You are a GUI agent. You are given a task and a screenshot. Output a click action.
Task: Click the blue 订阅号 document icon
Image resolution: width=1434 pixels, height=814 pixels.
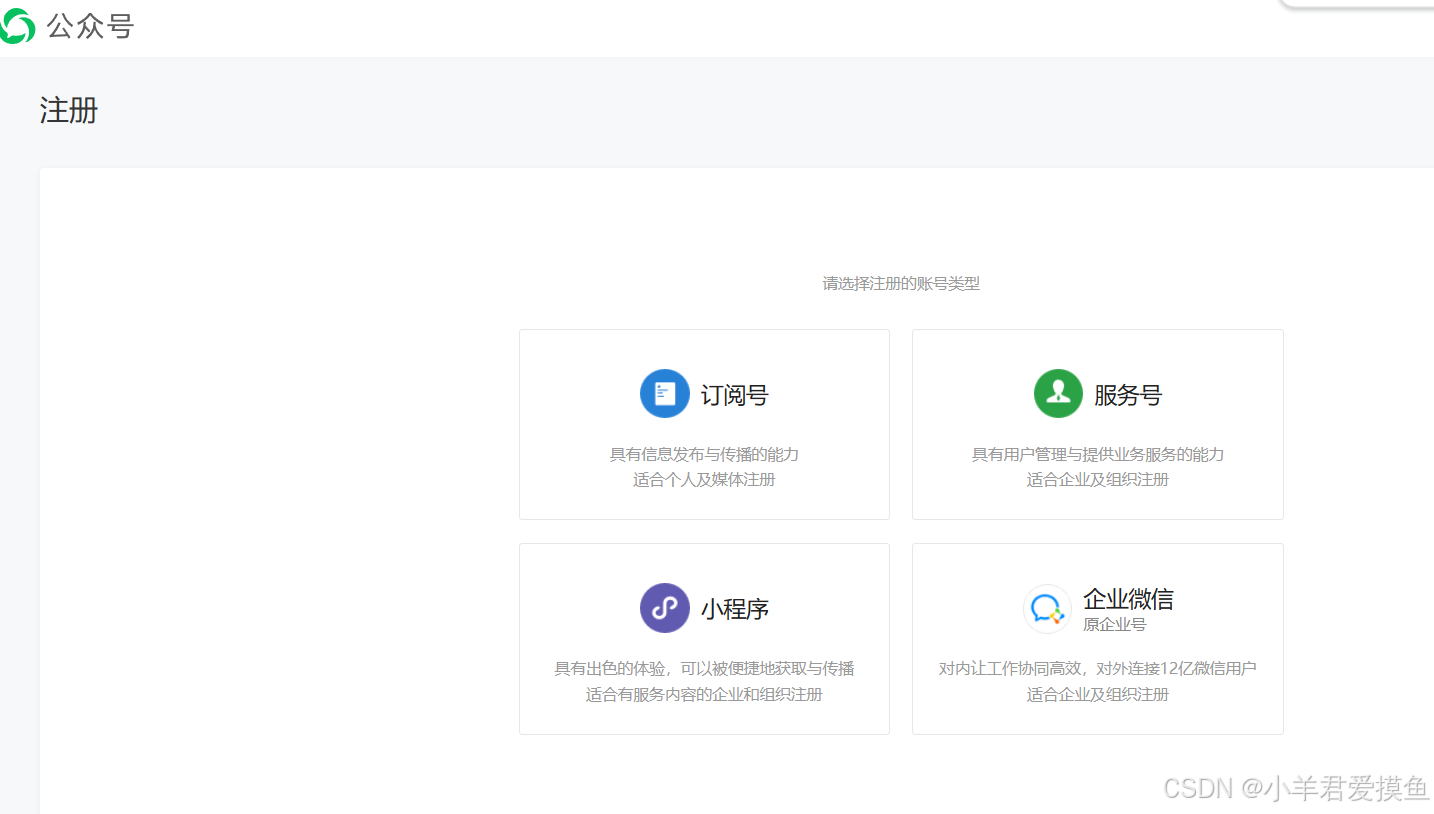click(x=665, y=393)
